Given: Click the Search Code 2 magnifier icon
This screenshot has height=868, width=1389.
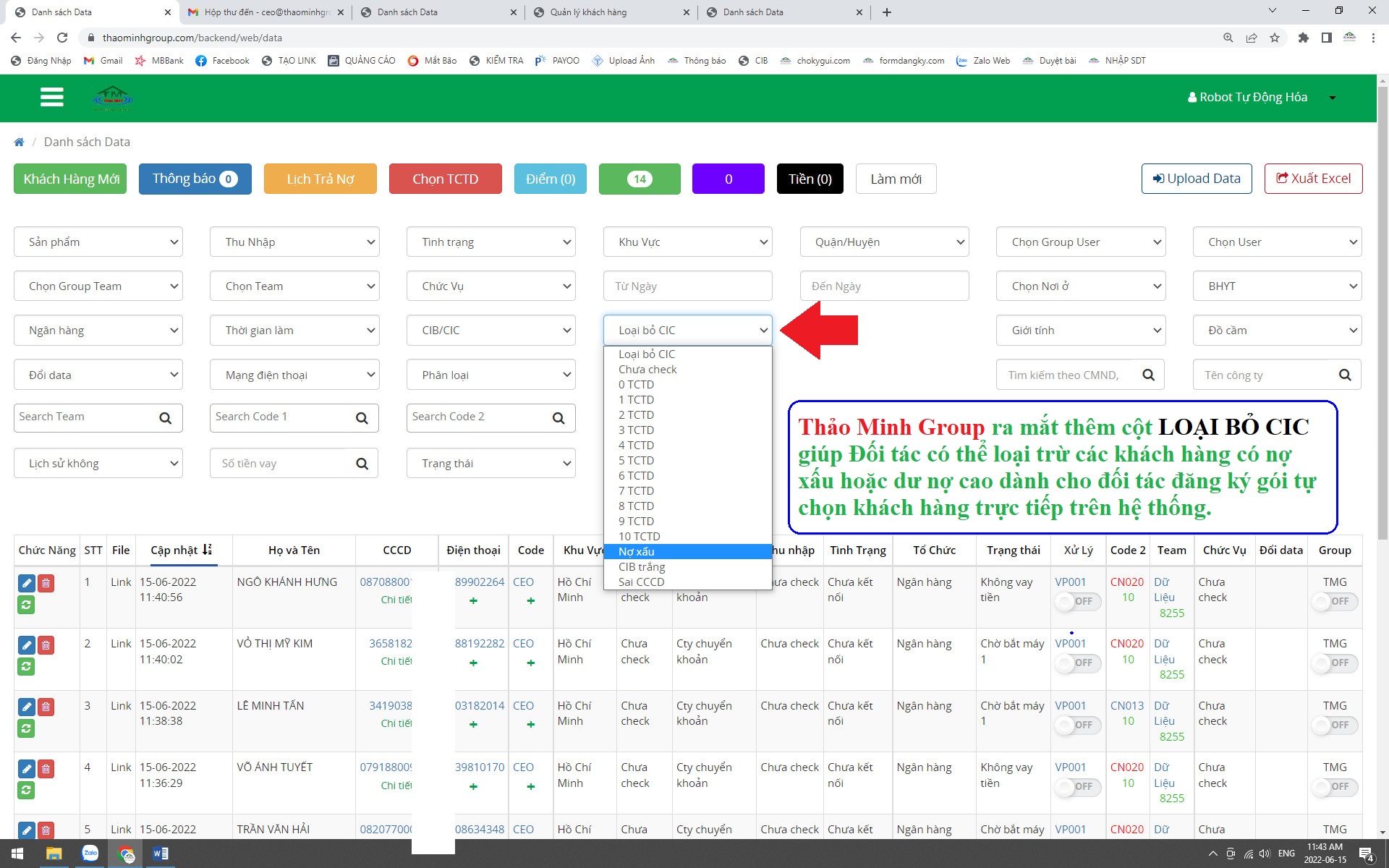Looking at the screenshot, I should 558,418.
